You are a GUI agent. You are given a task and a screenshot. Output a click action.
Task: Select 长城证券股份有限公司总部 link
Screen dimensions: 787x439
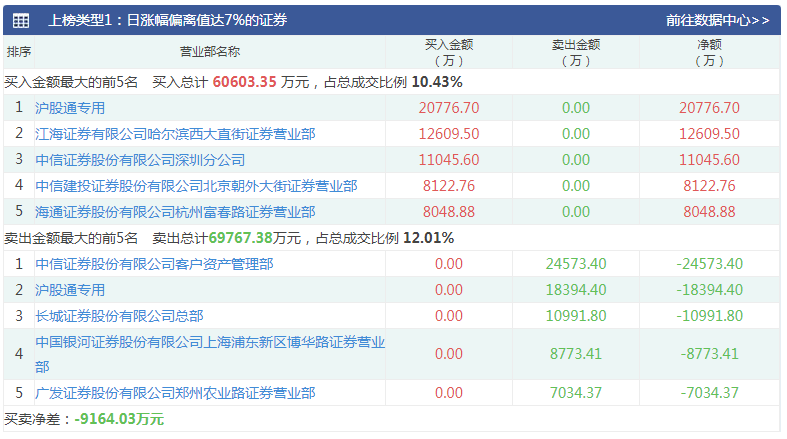tap(119, 316)
